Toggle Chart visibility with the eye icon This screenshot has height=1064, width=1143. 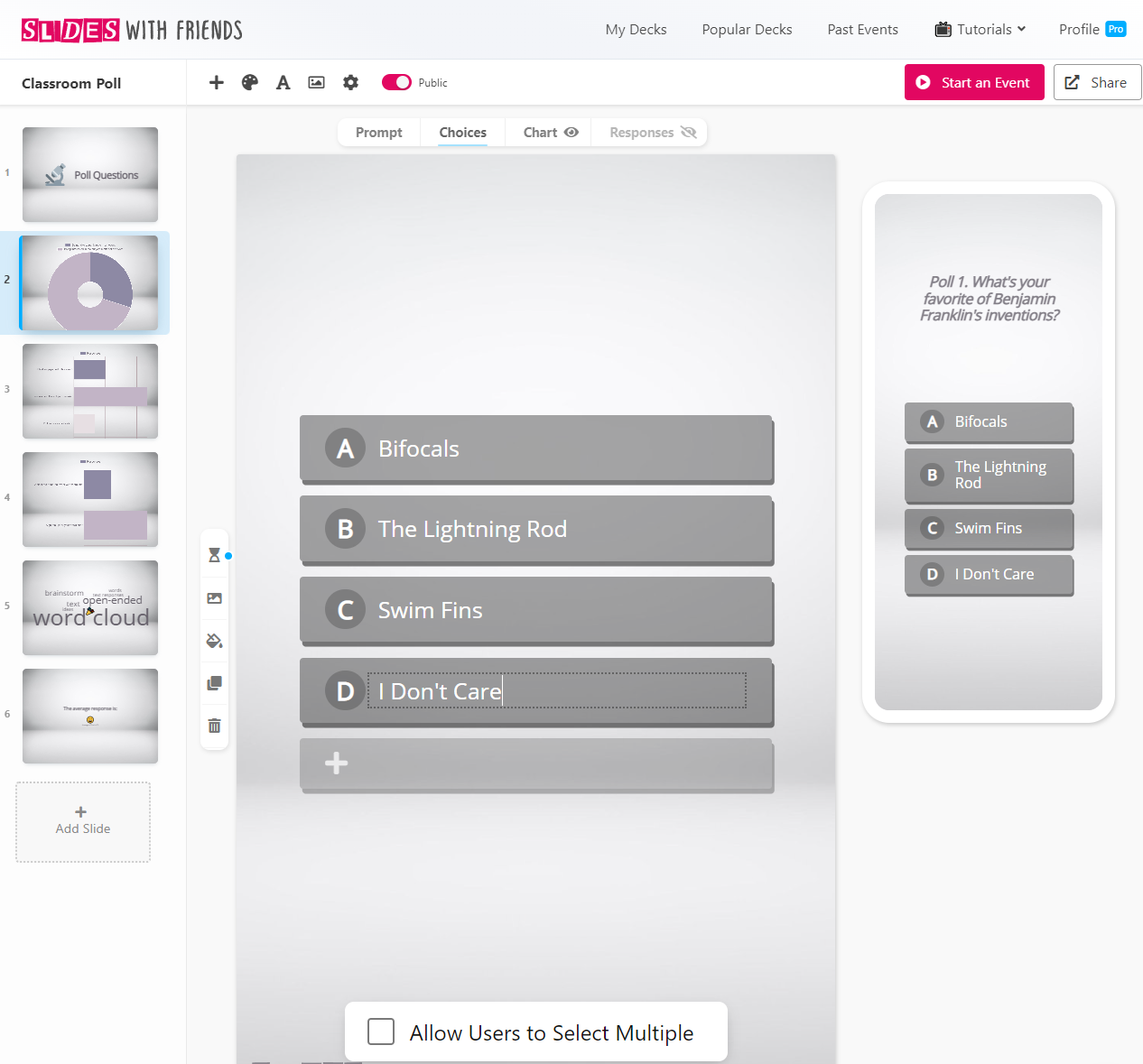pos(572,132)
